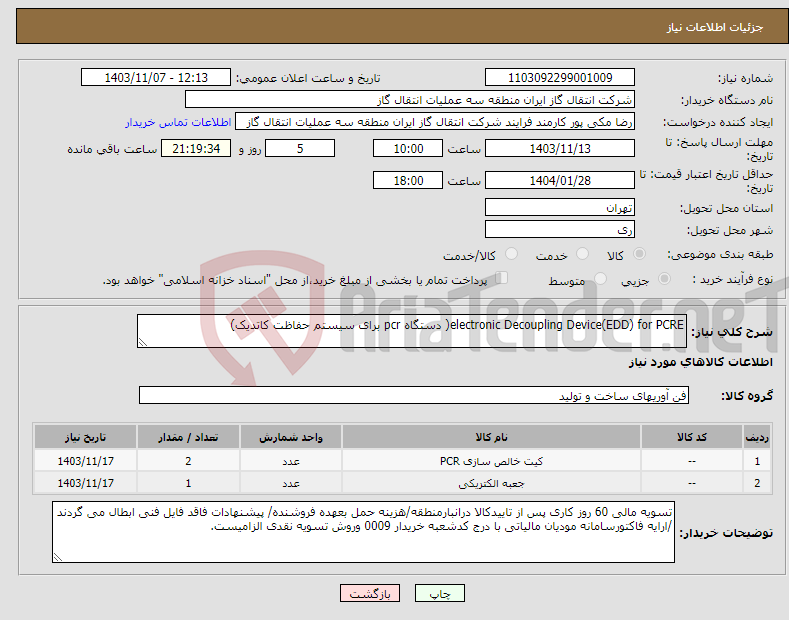Click the general description text area

point(412,331)
